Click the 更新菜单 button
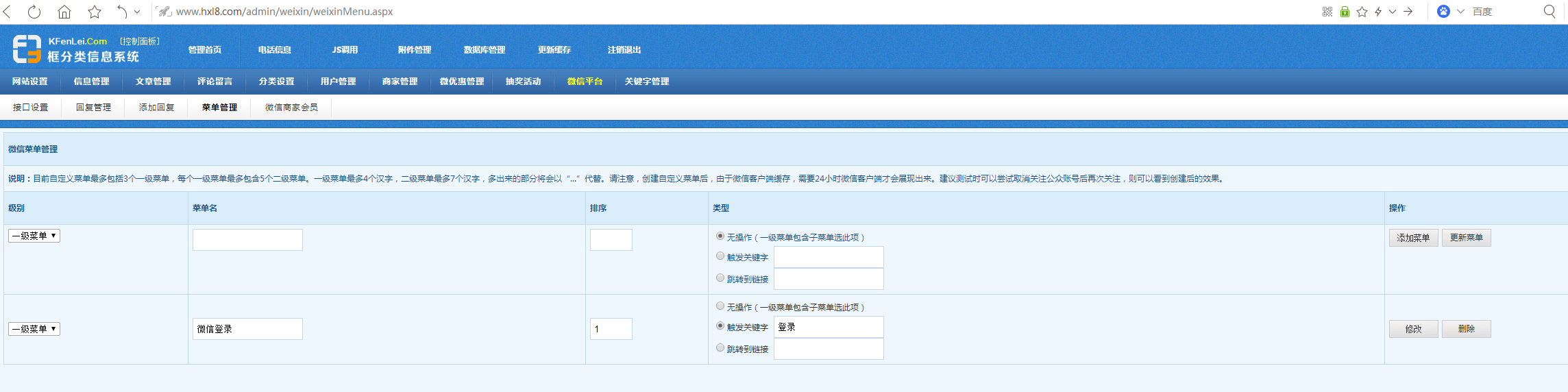1568x392 pixels. pyautogui.click(x=1466, y=238)
